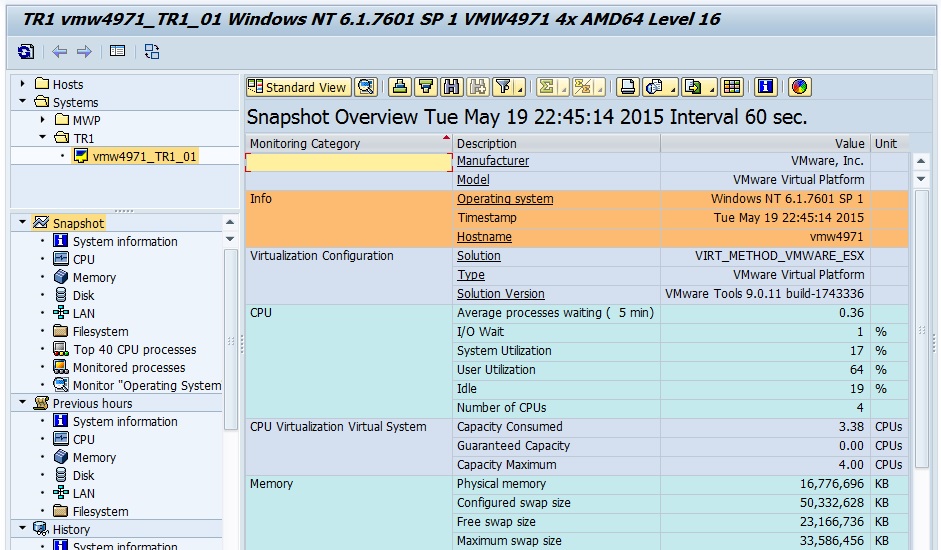The height and width of the screenshot is (550, 941).
Task: Click the Print icon in the ALV toolbar
Action: point(627,87)
